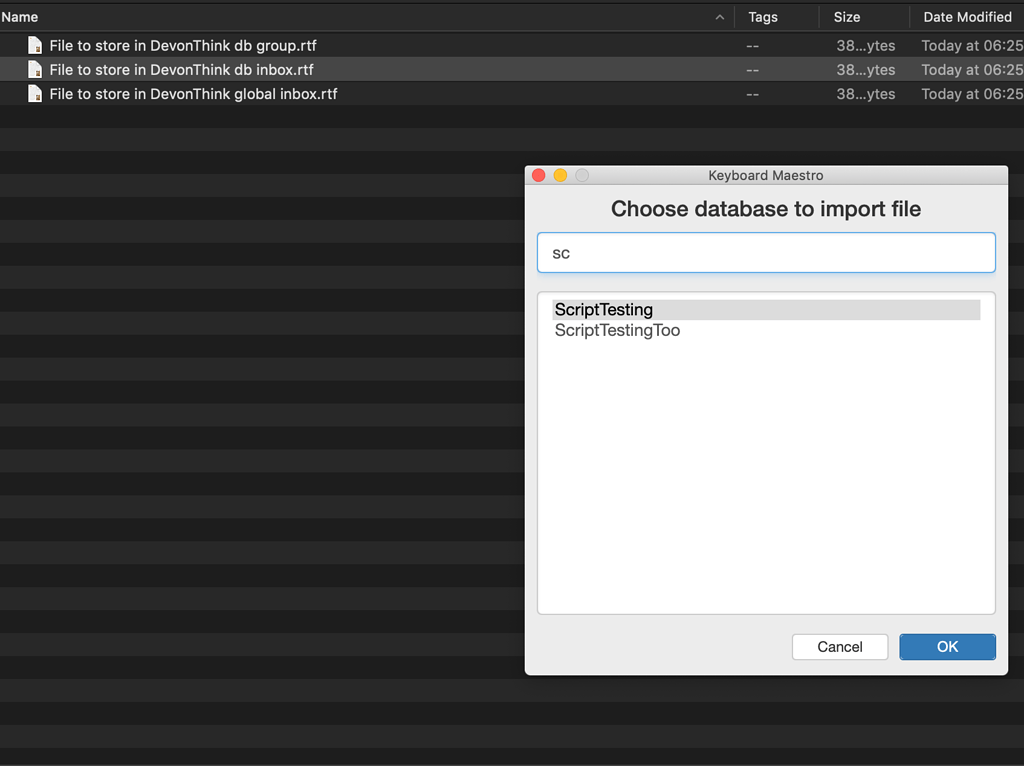
Task: Click the Keyboard Maestro title bar
Action: tap(765, 175)
